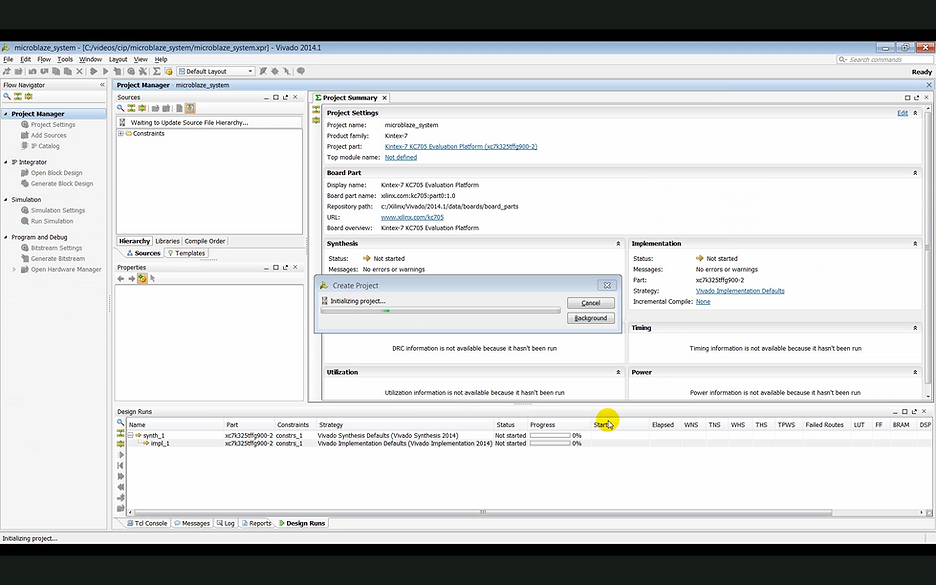Select the Compile Order tab

(x=205, y=241)
